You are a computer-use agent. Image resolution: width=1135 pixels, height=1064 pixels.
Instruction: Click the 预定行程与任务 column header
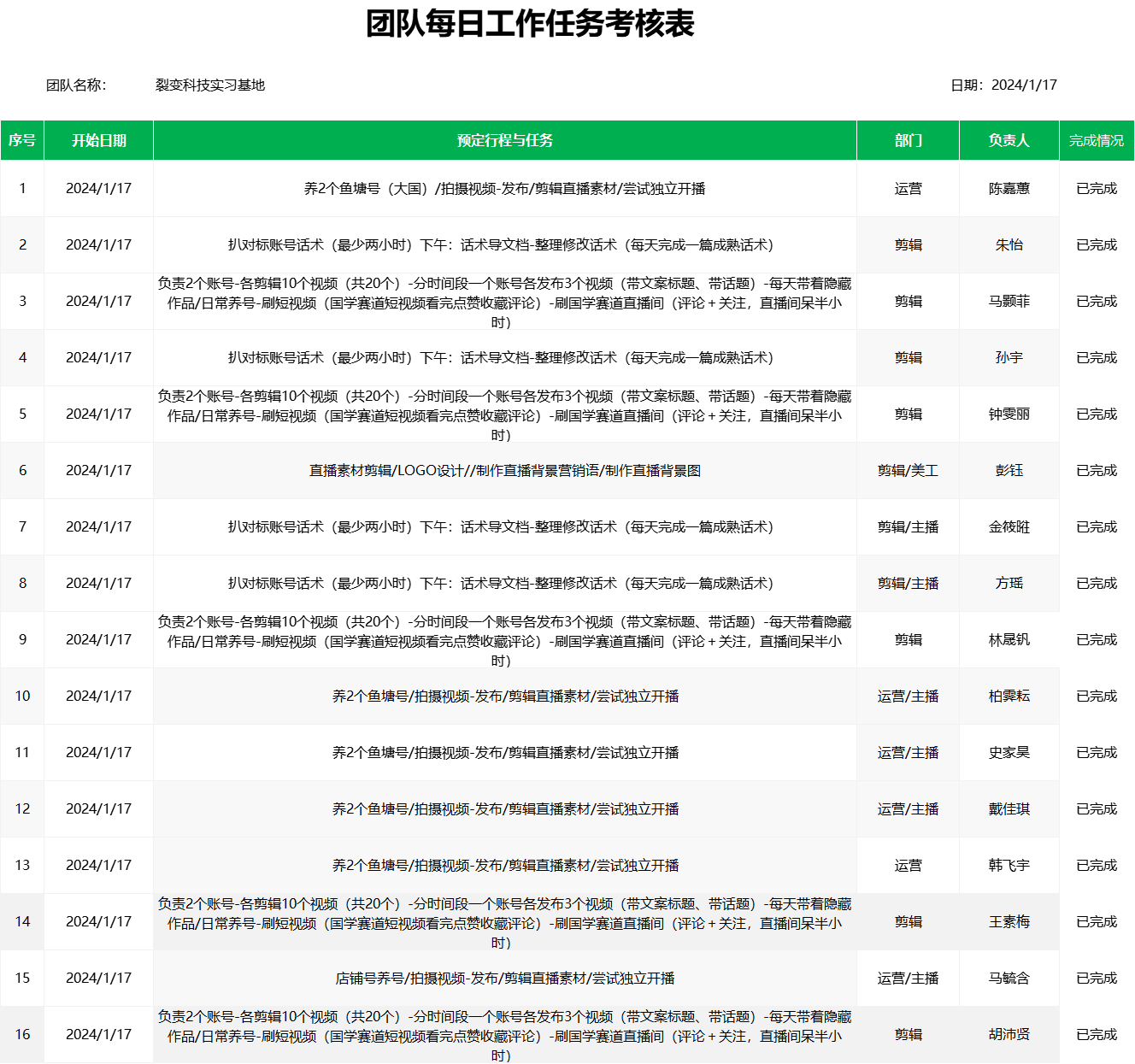tap(504, 140)
